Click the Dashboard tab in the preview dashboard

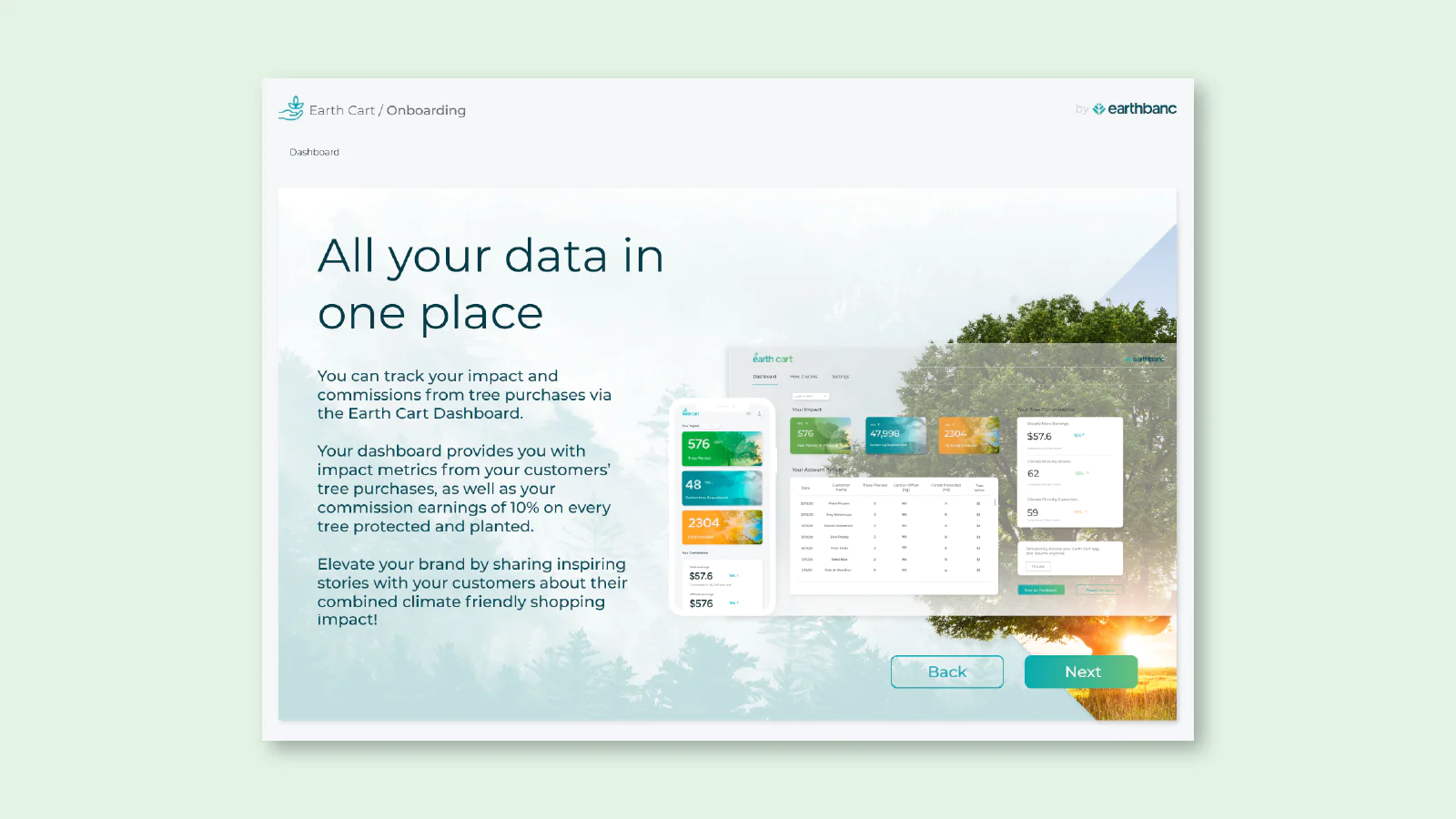tap(764, 377)
